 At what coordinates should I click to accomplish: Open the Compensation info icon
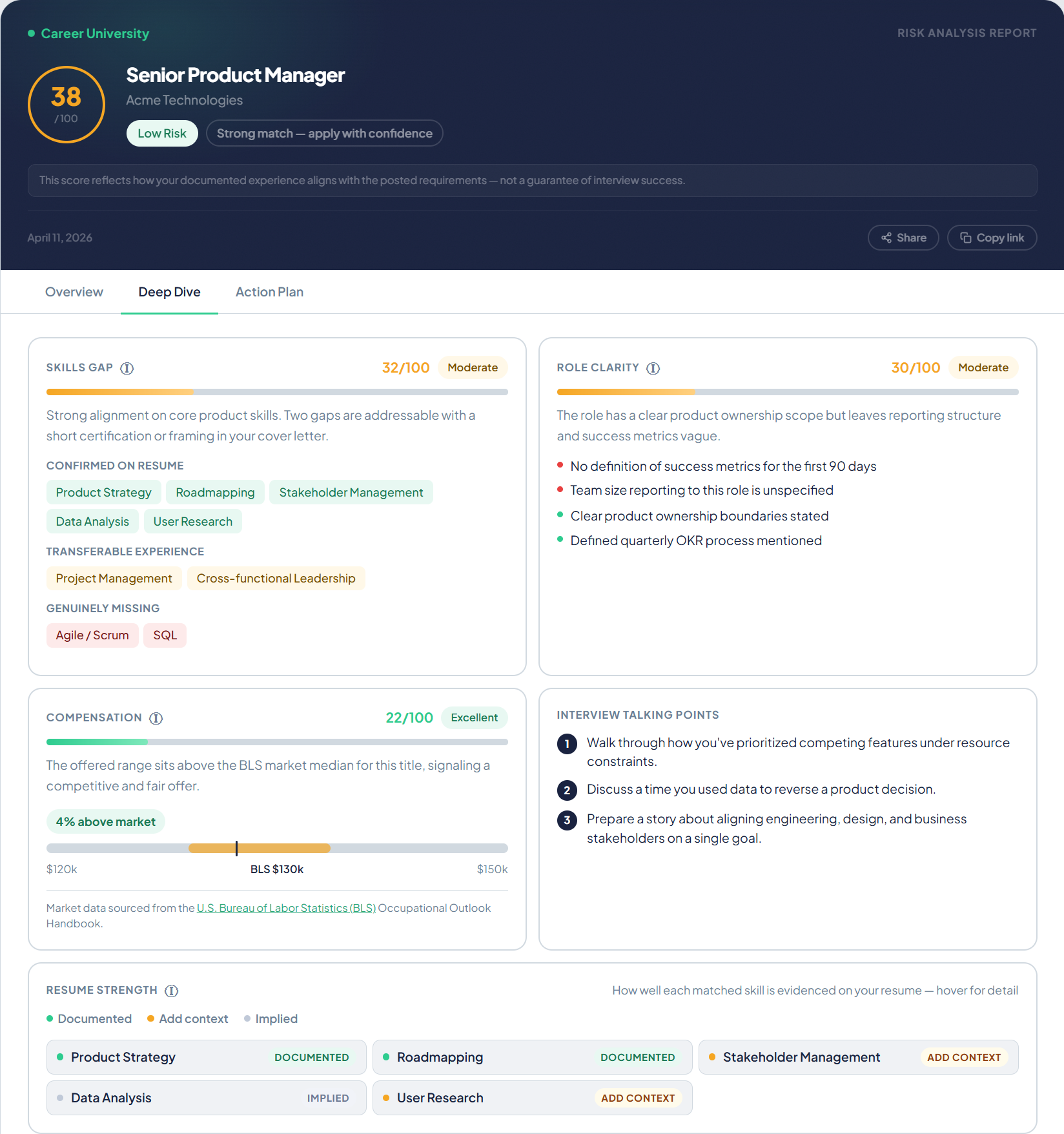[x=156, y=718]
